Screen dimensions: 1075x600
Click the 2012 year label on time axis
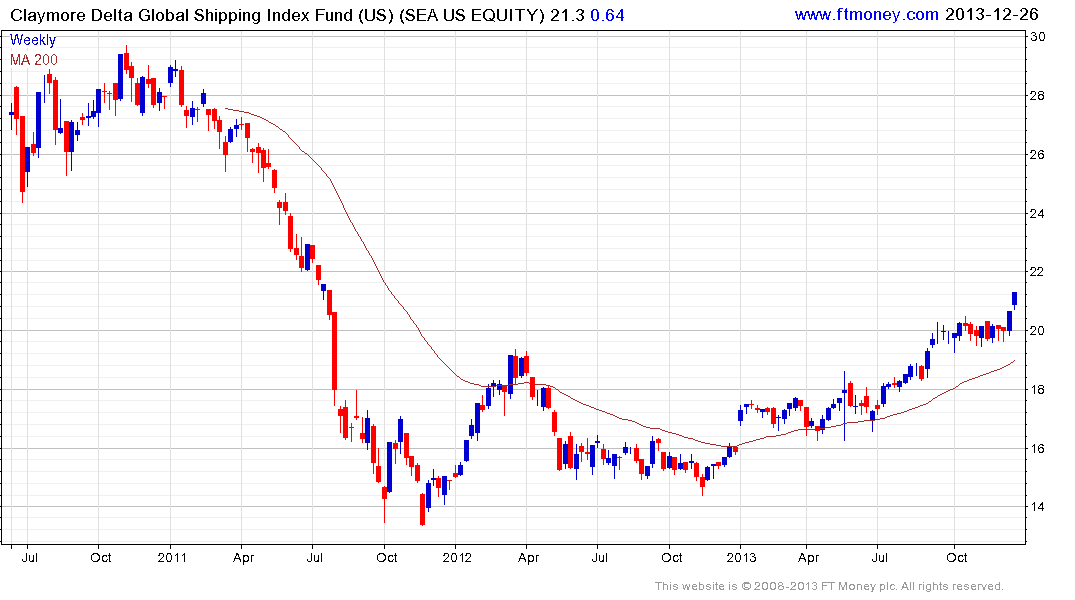(457, 557)
